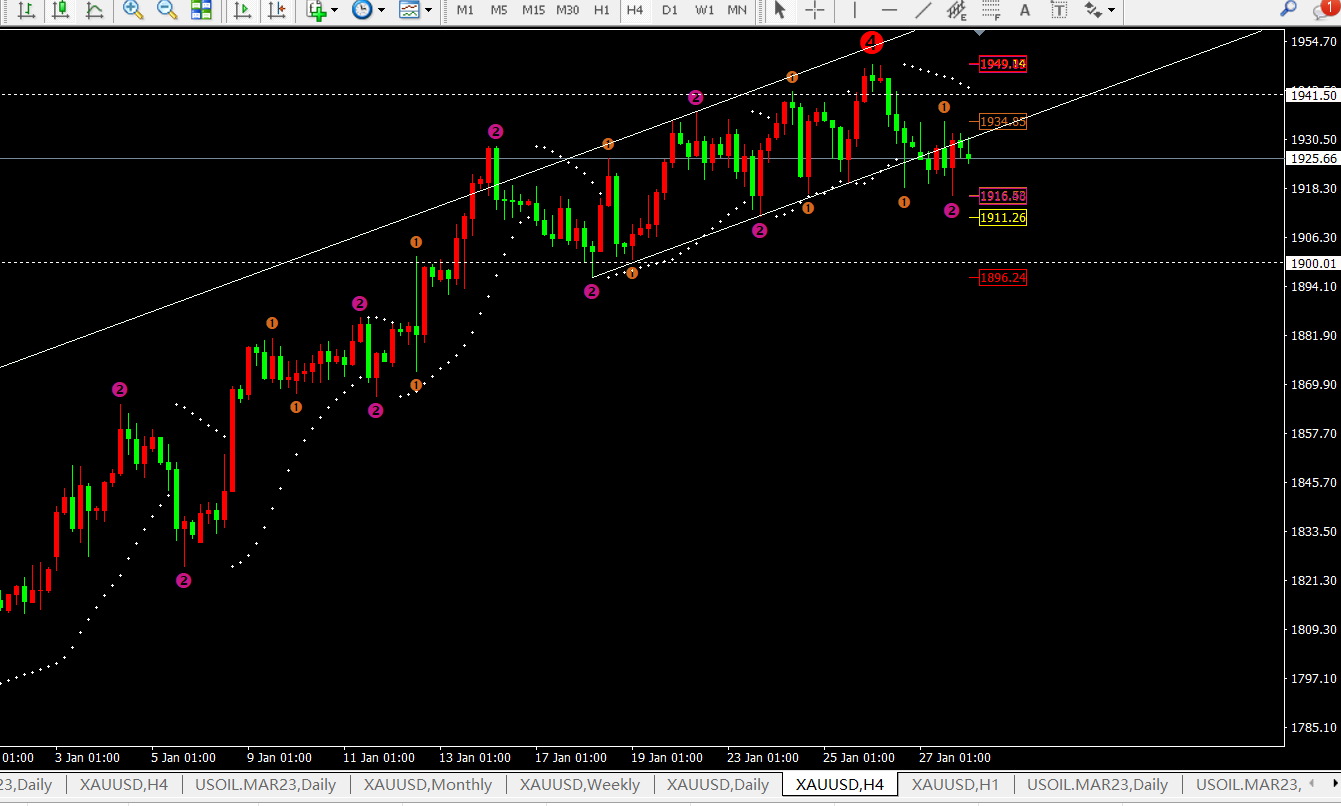Toggle chart auto scroll
1341x806 pixels.
point(242,11)
